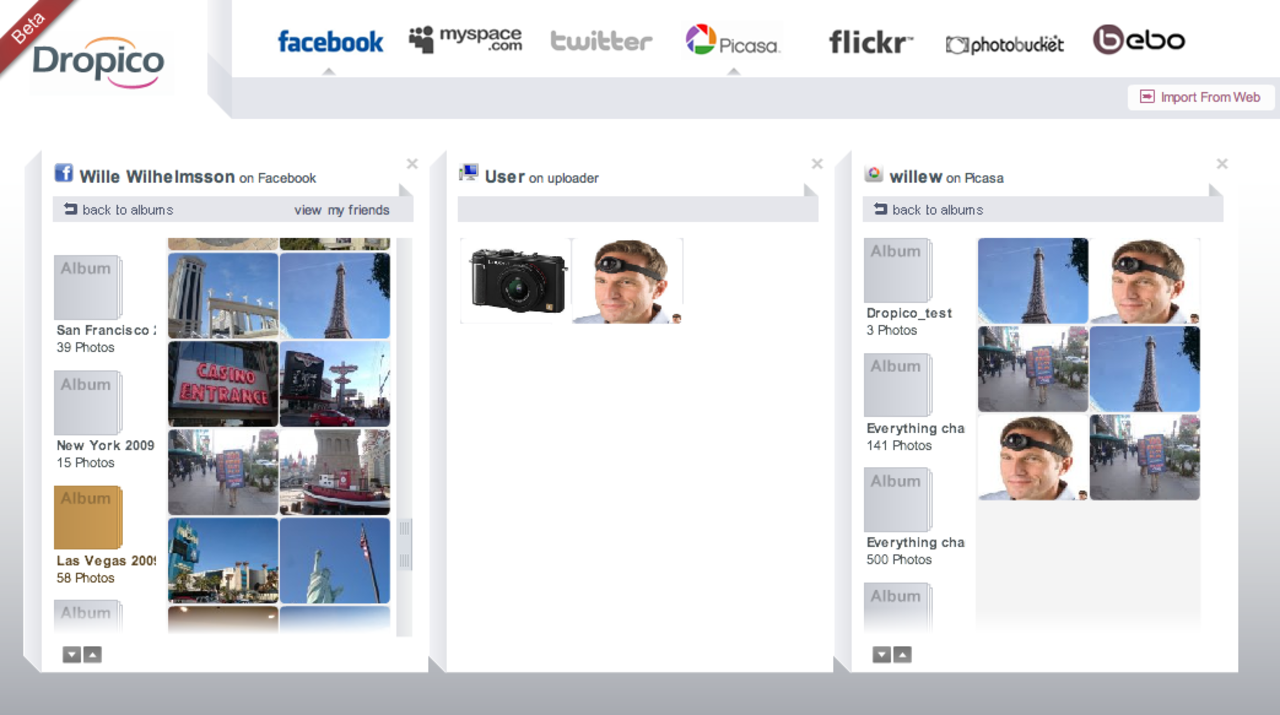Click the Photobucket service logo
The image size is (1280, 715).
coord(1004,44)
